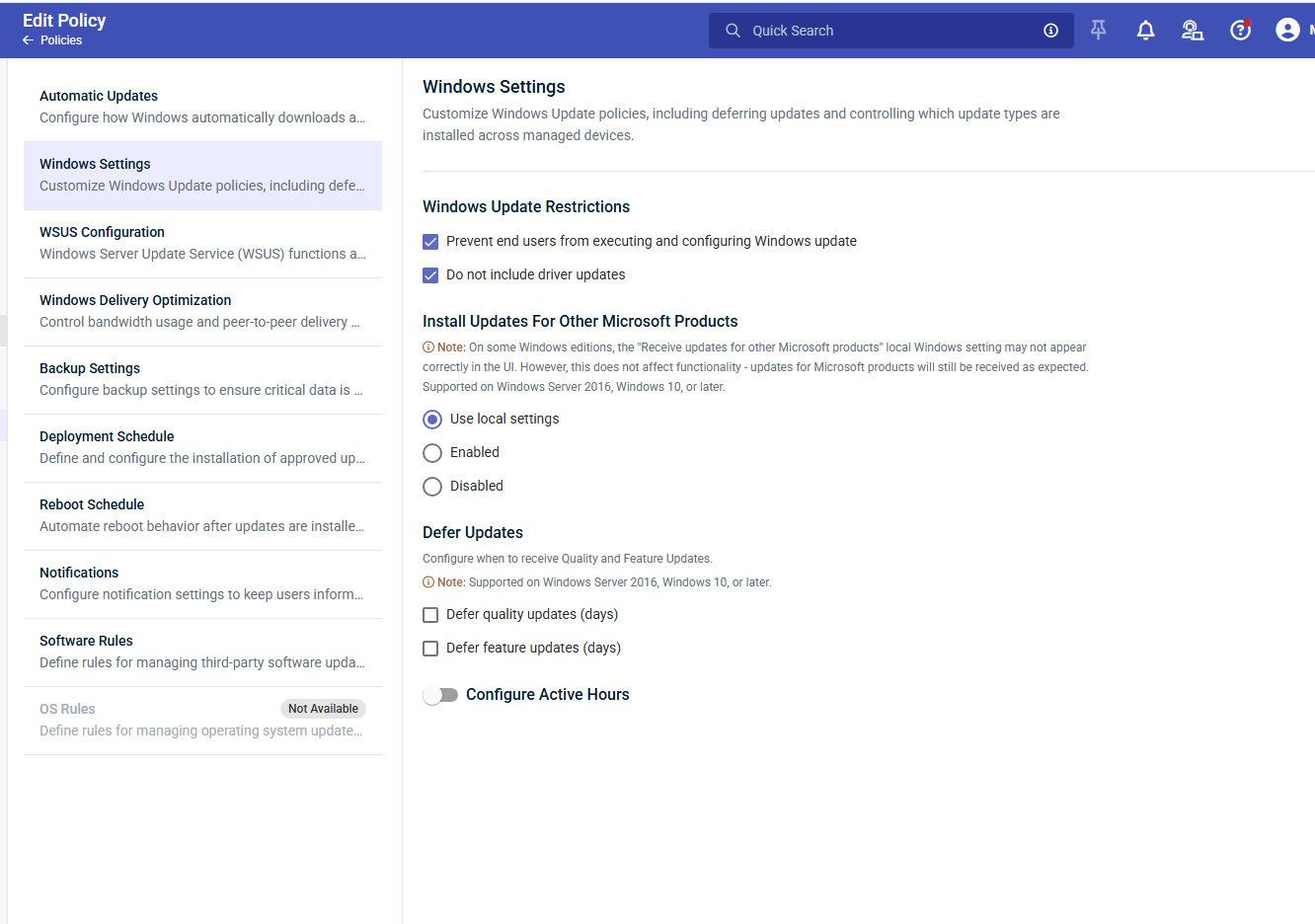Image resolution: width=1315 pixels, height=924 pixels.
Task: Select the Enabled radio button
Action: tap(432, 453)
